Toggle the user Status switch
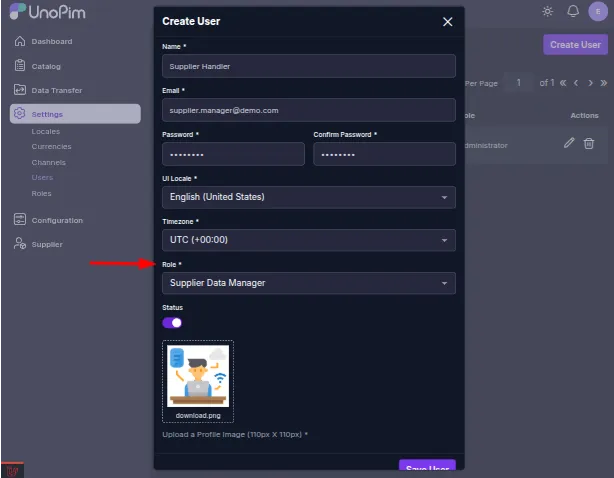The height and width of the screenshot is (478, 614). pos(172,323)
